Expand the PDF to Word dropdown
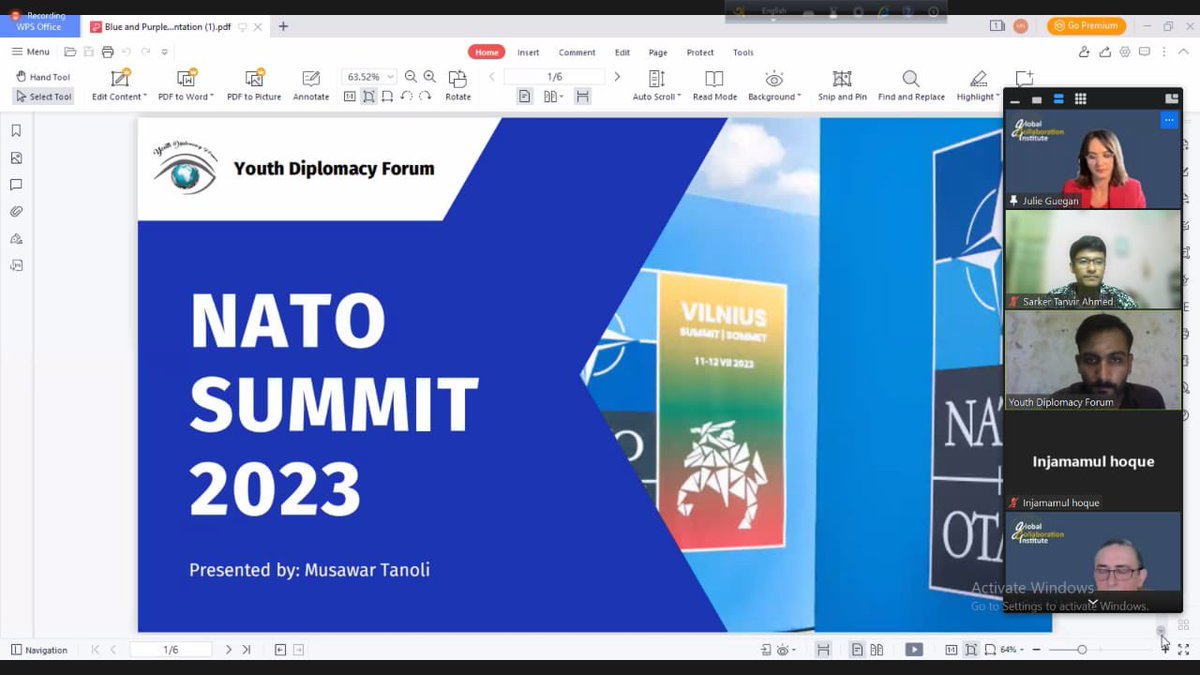This screenshot has width=1200, height=675. pyautogui.click(x=212, y=97)
